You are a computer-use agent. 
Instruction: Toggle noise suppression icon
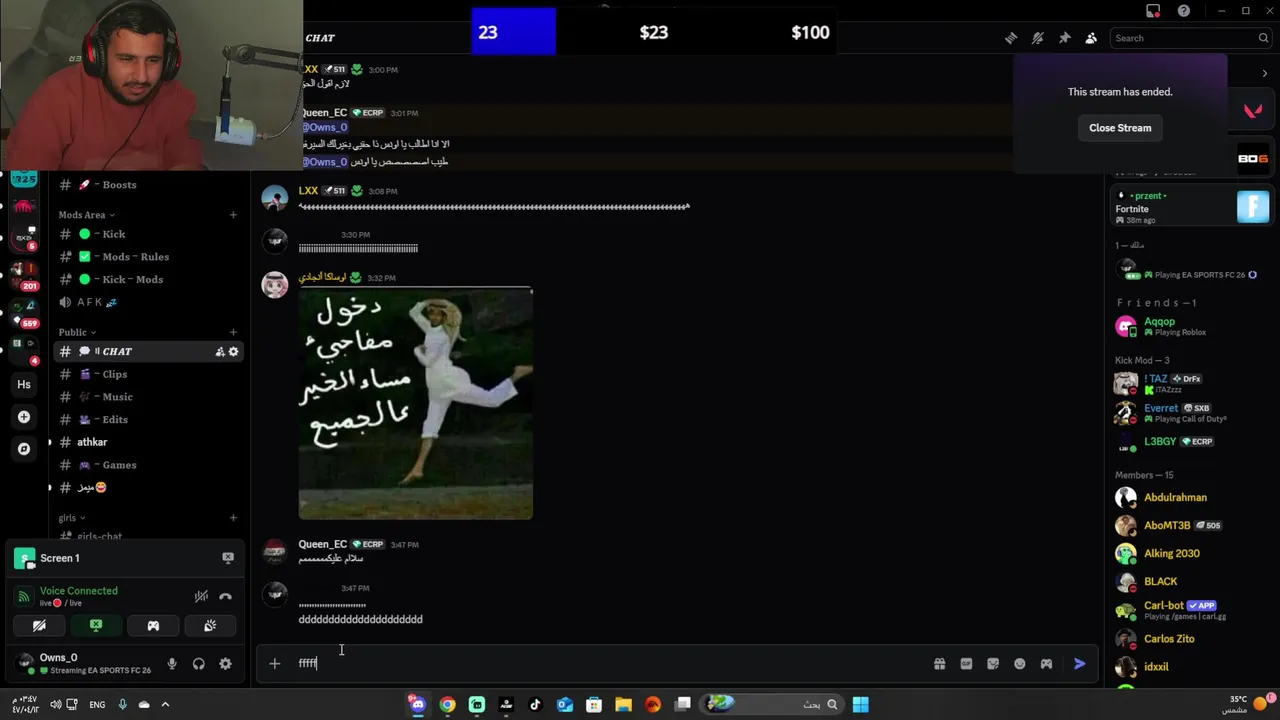pyautogui.click(x=201, y=597)
